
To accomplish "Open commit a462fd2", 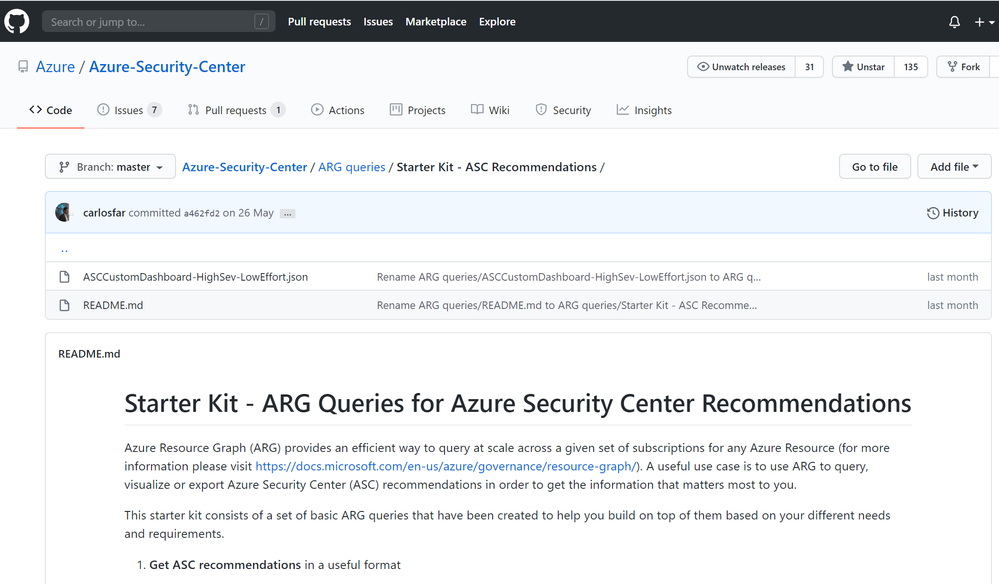I will coord(201,213).
